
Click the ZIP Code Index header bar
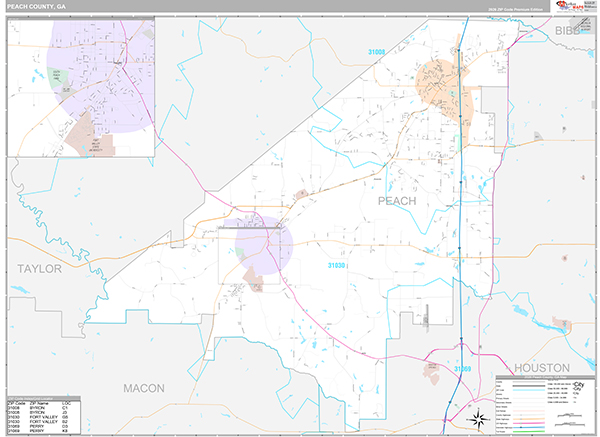point(44,398)
